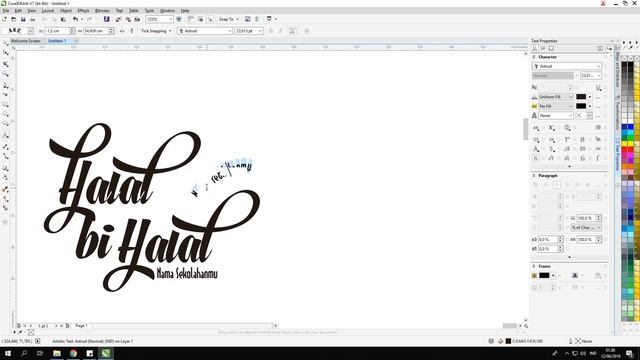This screenshot has height=360, width=640.
Task: Toggle the Paragraph tab in Text Properties
Action: 543,49
